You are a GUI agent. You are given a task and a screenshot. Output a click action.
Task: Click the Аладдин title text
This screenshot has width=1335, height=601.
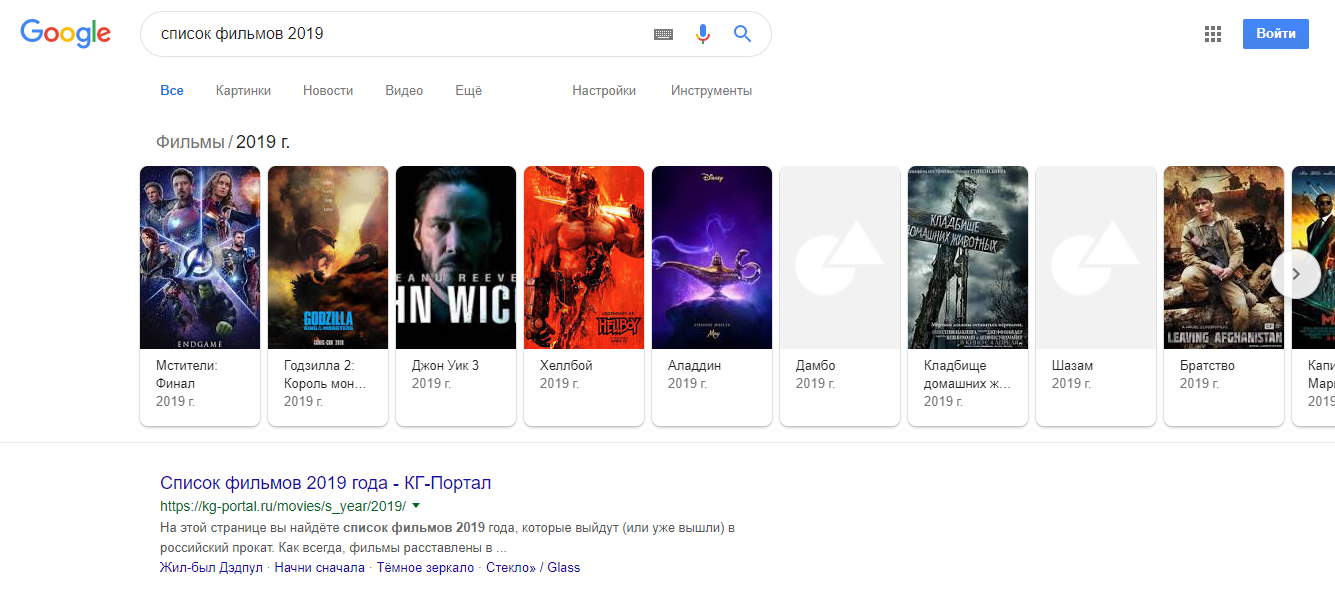click(x=694, y=365)
